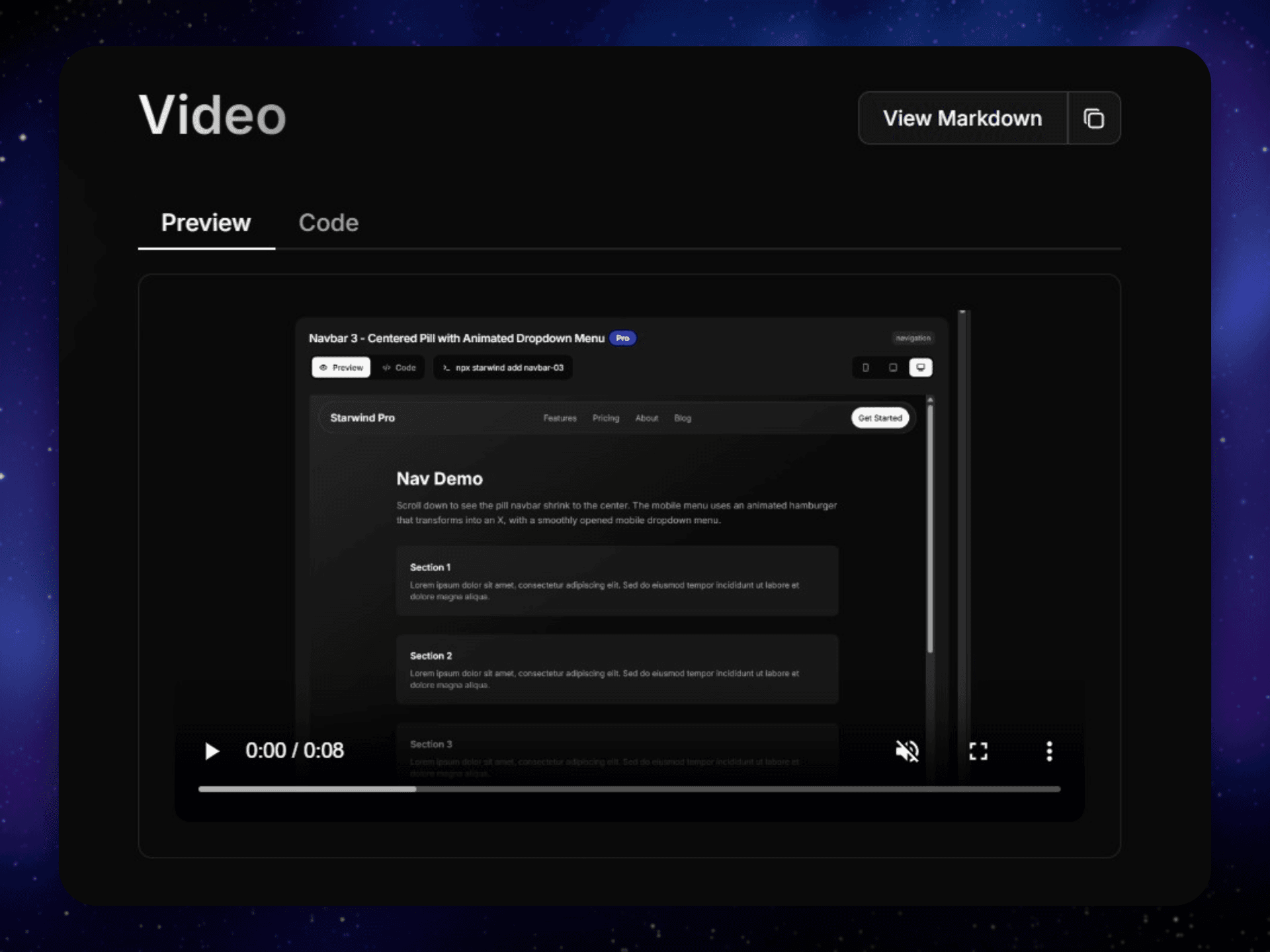Switch to the Code tab
Image resolution: width=1270 pixels, height=952 pixels.
pyautogui.click(x=329, y=223)
